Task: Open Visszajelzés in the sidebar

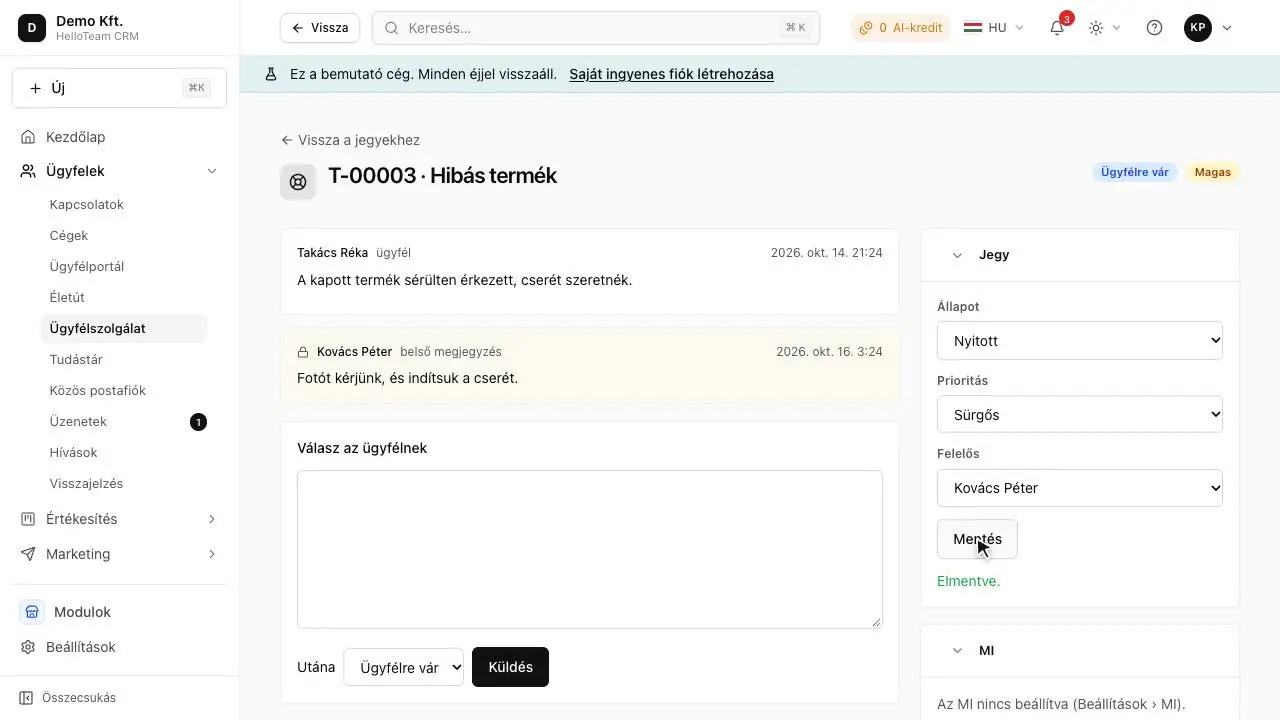Action: pyautogui.click(x=124, y=483)
